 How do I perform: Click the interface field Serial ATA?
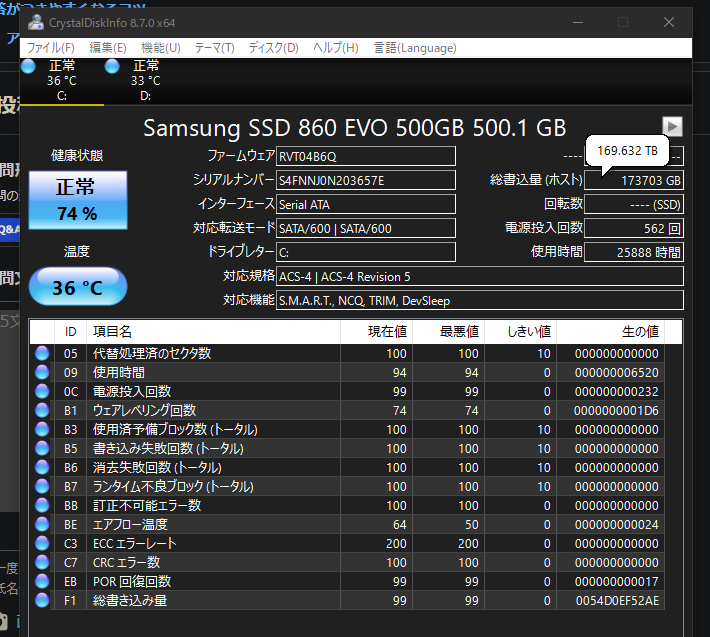point(366,204)
